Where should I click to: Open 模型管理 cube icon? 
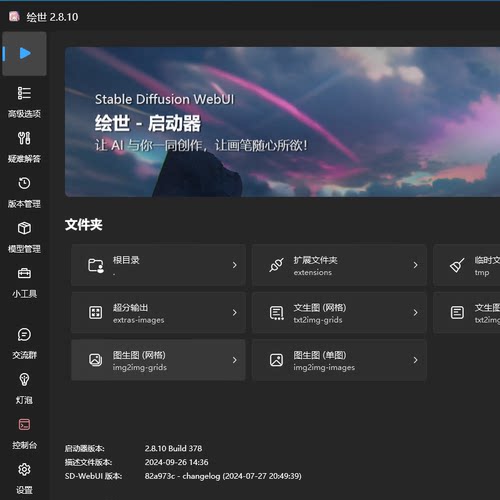click(24, 228)
